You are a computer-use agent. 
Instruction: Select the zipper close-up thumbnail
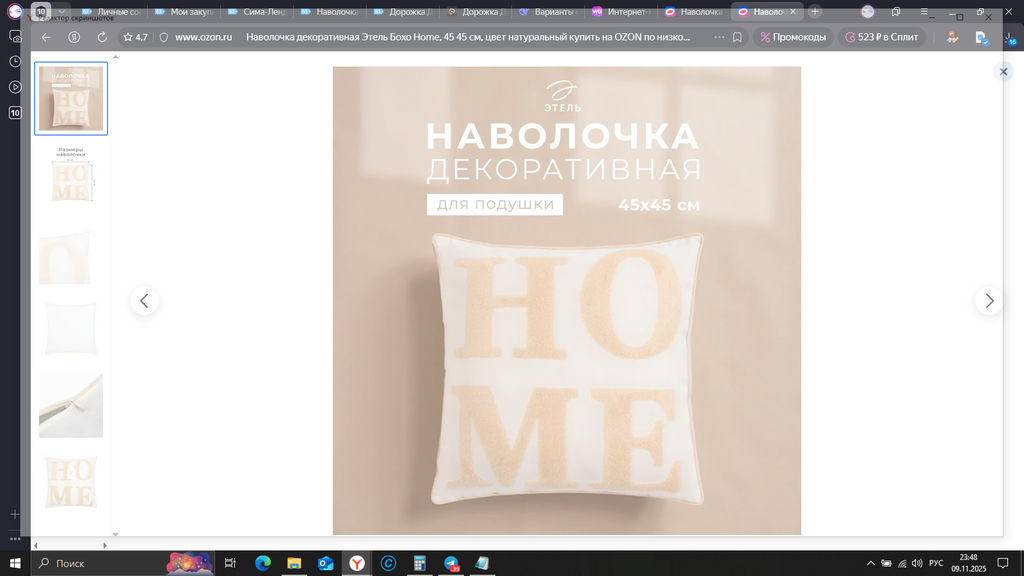(70, 405)
